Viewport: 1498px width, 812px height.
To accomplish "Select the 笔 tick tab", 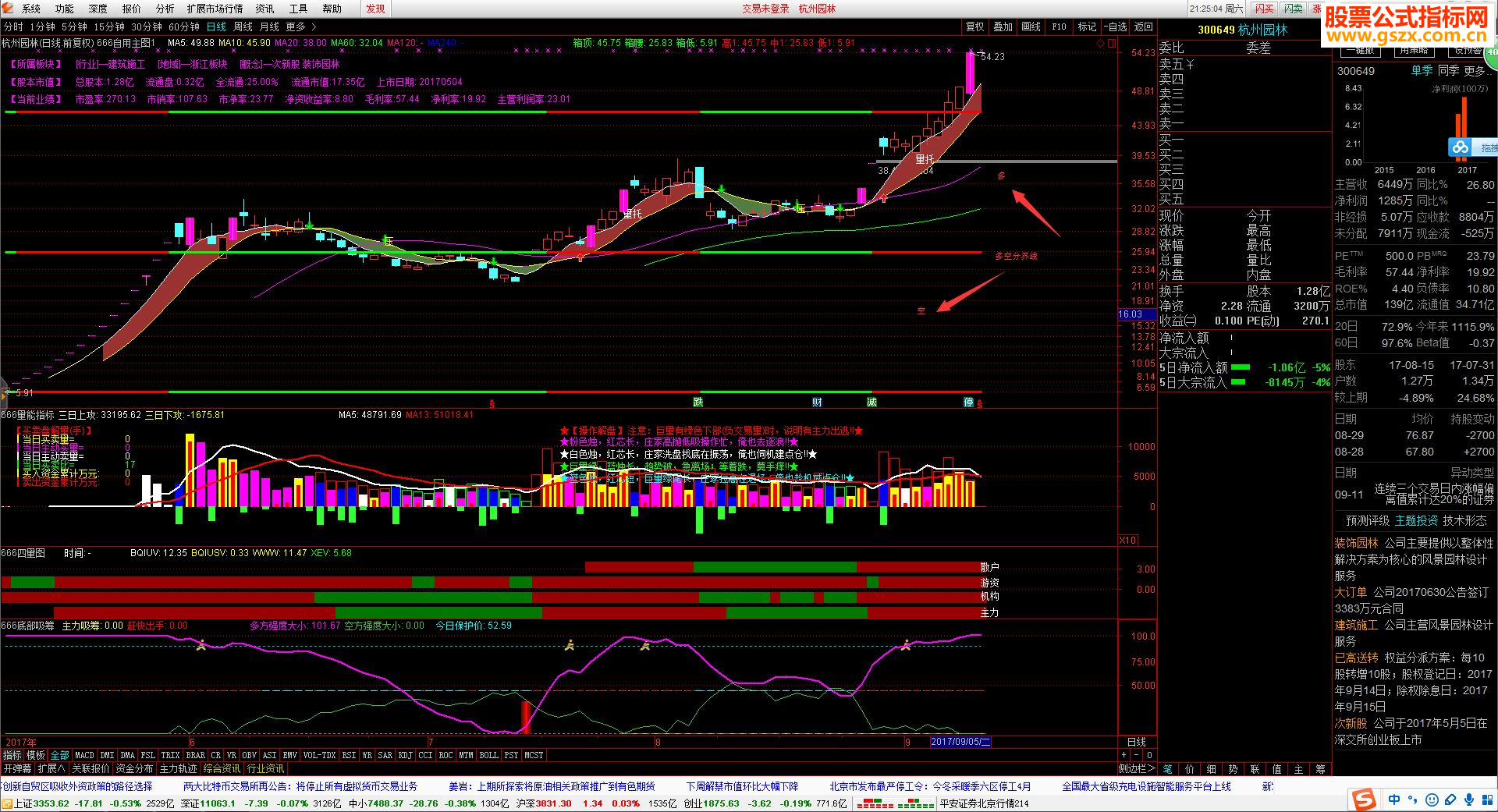I will pyautogui.click(x=1167, y=768).
